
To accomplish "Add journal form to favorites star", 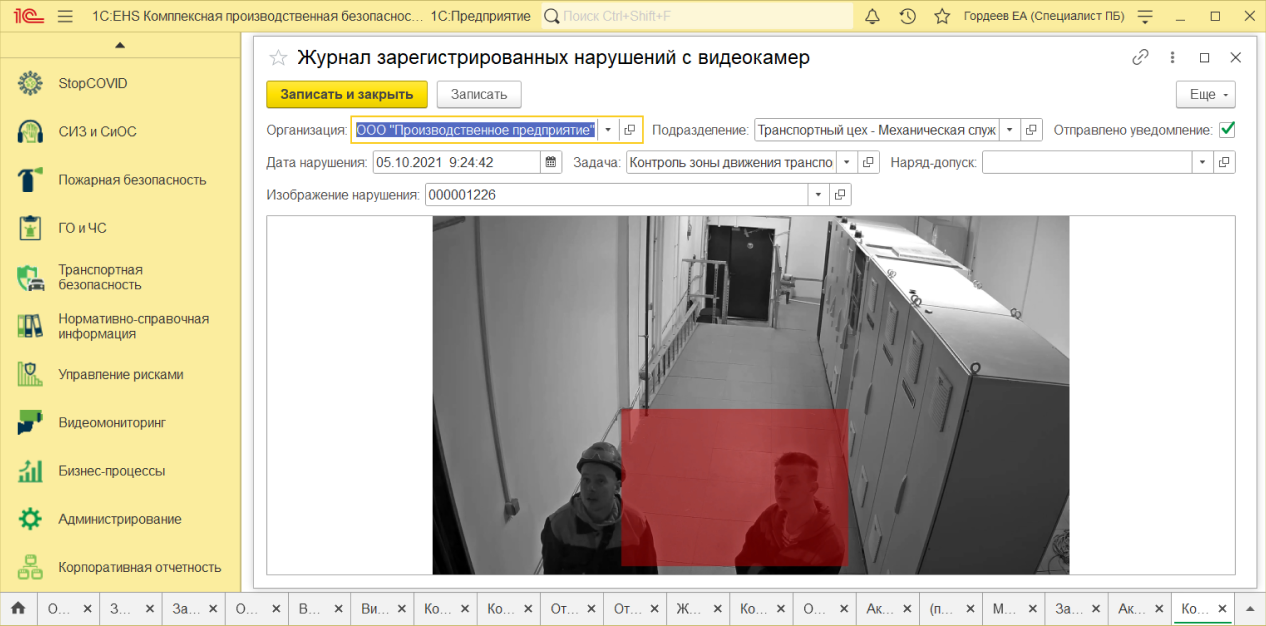I will pos(279,58).
